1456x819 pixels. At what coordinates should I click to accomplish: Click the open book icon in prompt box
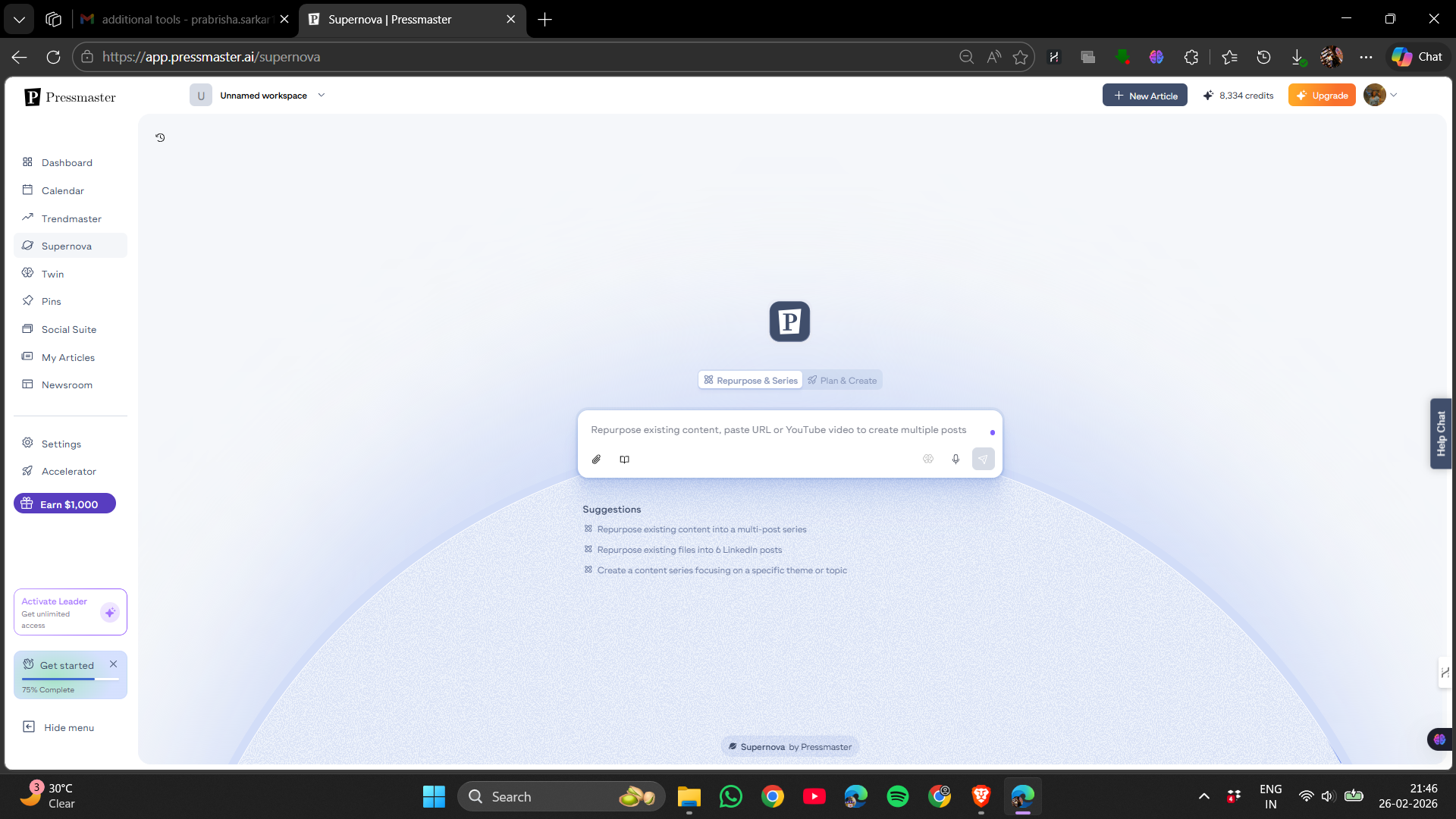tap(624, 460)
